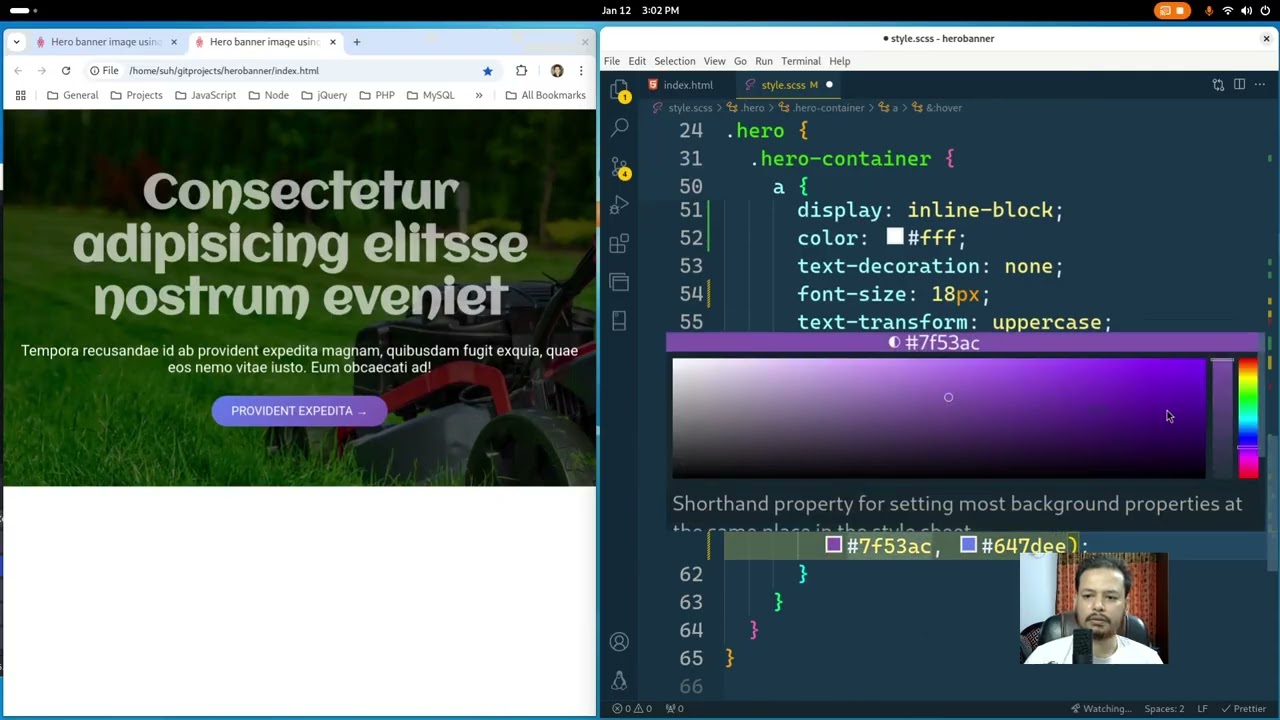Click the hue slider in the color picker
Viewport: 1280px width, 720px height.
coord(1248,418)
